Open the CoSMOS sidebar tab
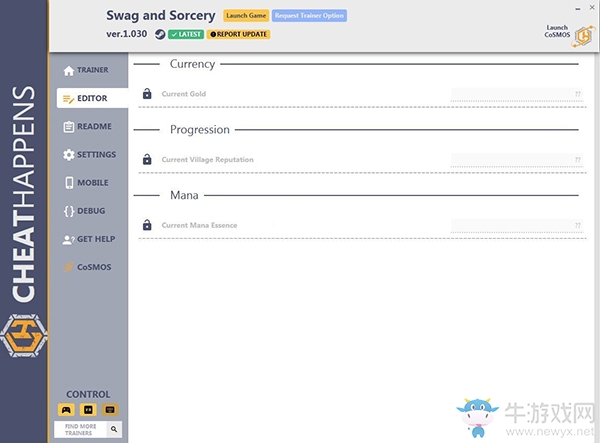The width and height of the screenshot is (600, 443). click(x=87, y=267)
